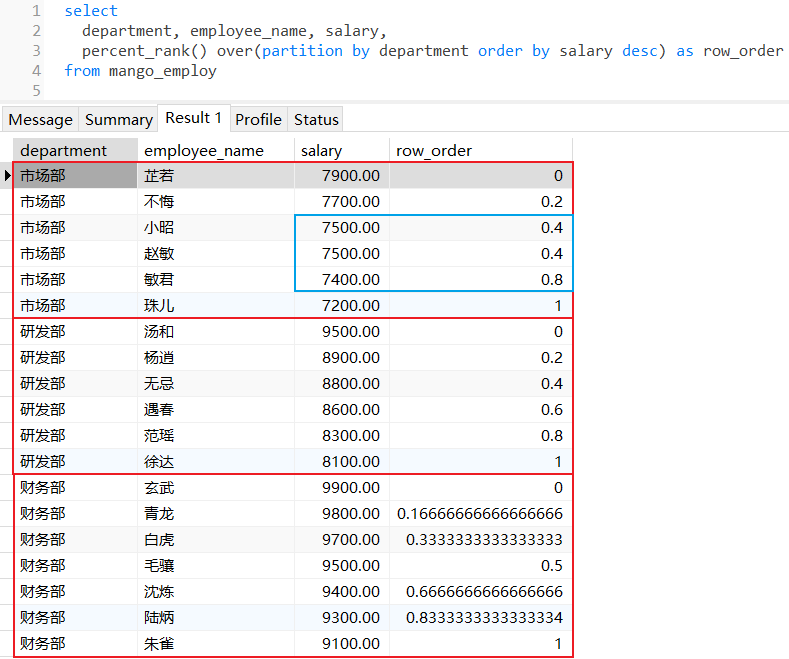Select salary cell 9900.00

[342, 487]
